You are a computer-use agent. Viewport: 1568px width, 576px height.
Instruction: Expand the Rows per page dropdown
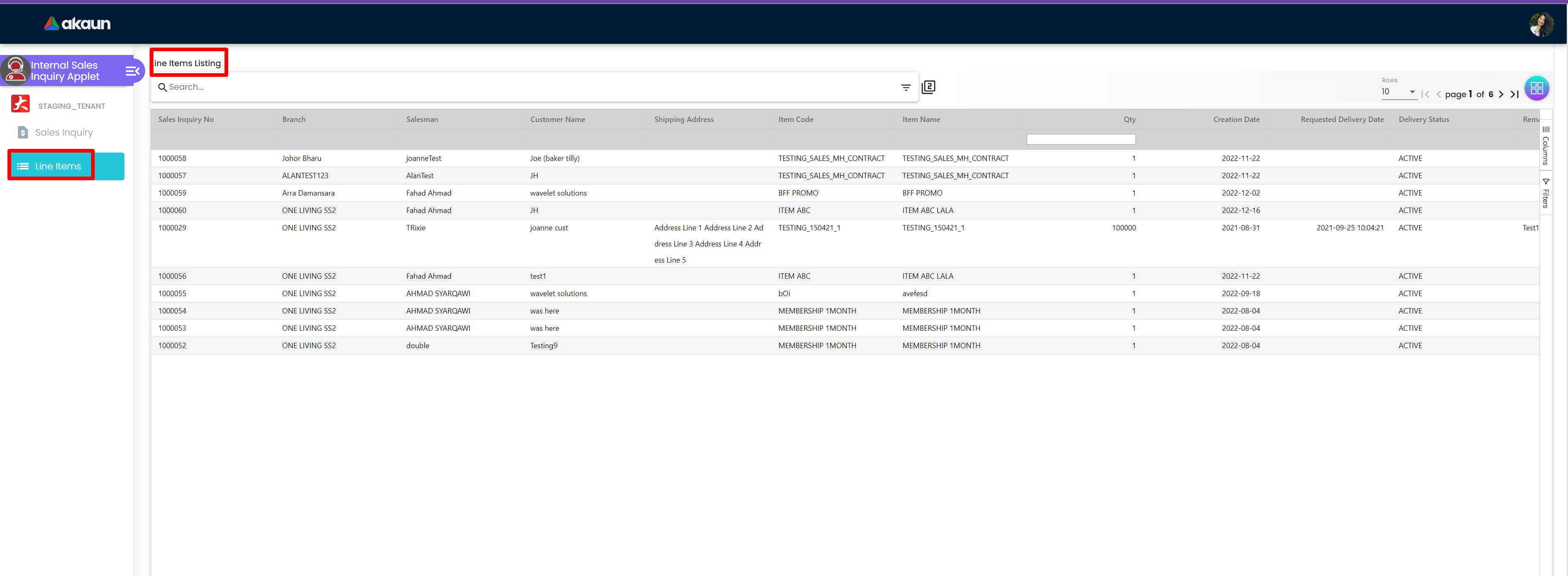1398,92
